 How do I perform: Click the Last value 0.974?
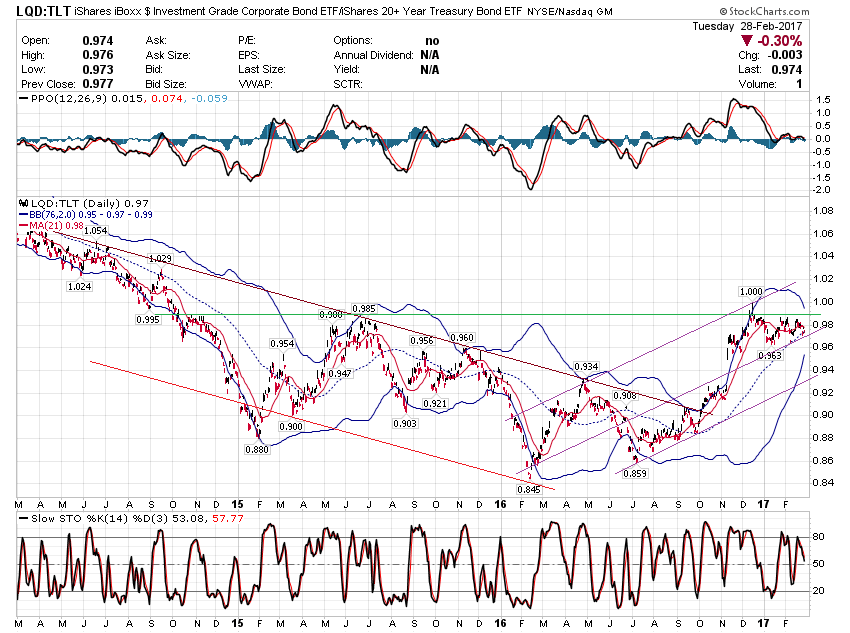pyautogui.click(x=787, y=69)
